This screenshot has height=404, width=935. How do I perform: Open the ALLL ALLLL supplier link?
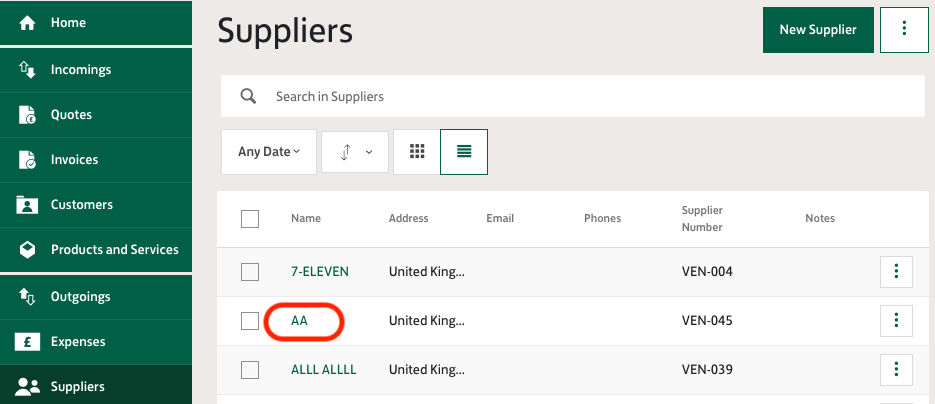pyautogui.click(x=324, y=369)
